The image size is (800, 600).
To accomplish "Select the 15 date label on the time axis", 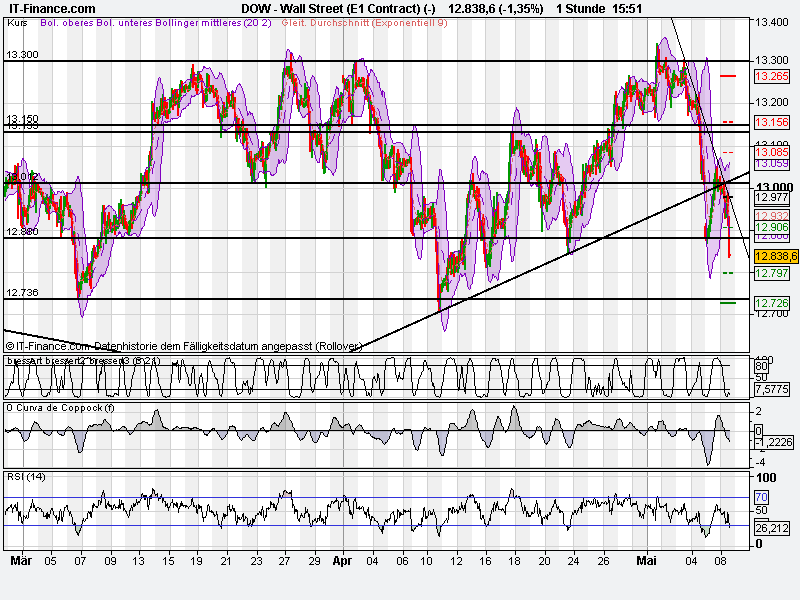I will [x=168, y=561].
